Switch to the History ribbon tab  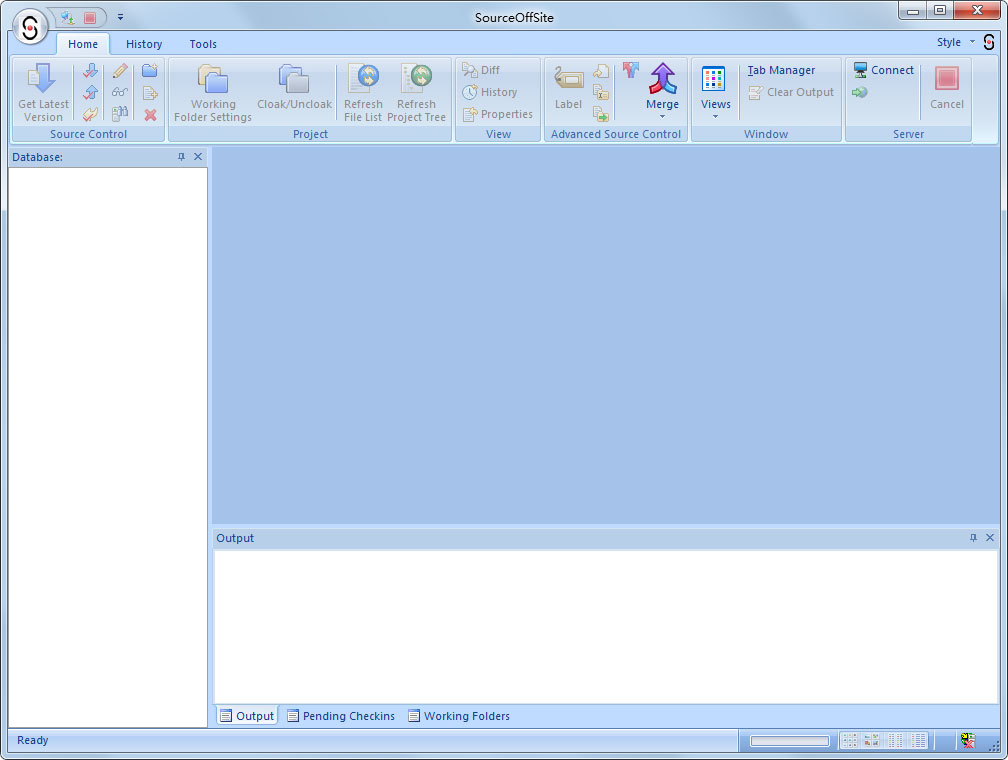[x=144, y=44]
